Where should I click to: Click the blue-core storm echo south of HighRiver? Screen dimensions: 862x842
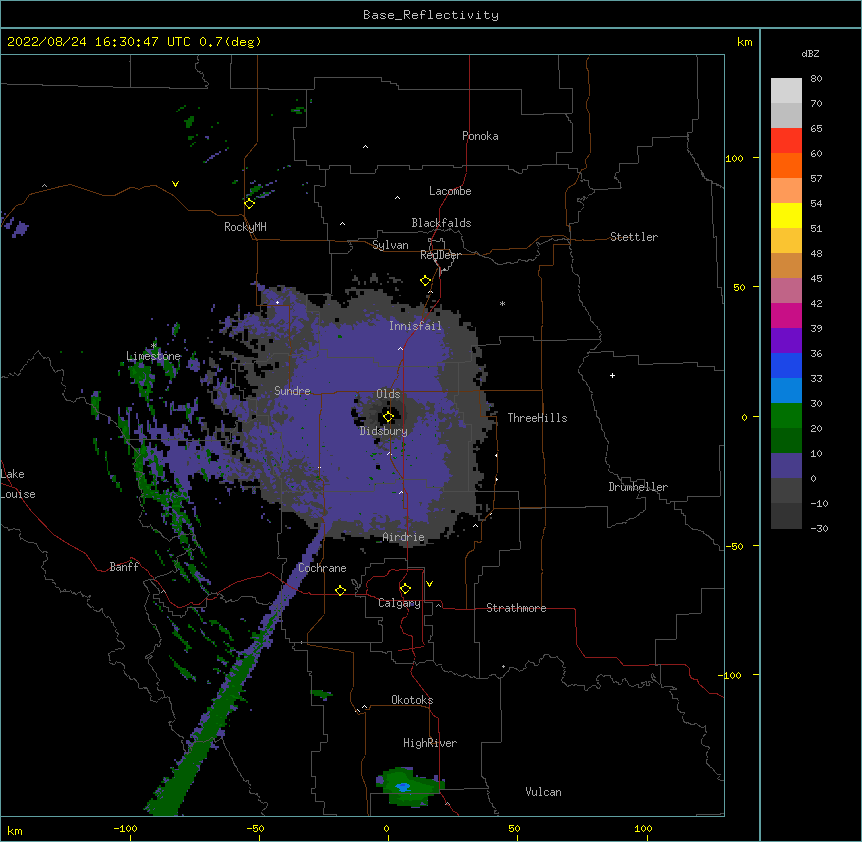coord(409,787)
